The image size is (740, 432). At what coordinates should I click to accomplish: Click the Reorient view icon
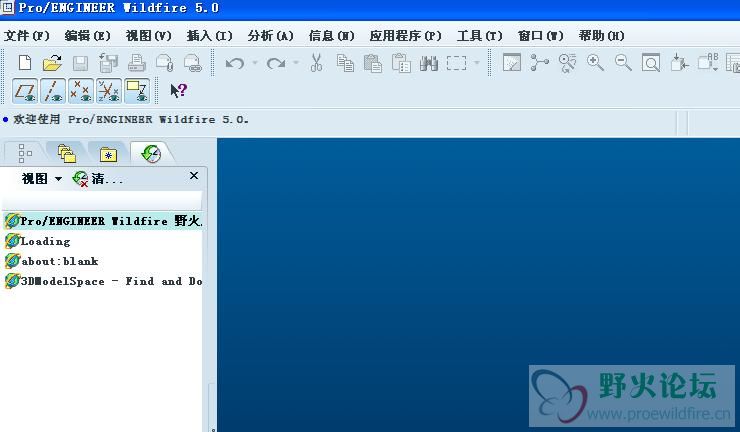pyautogui.click(x=679, y=62)
